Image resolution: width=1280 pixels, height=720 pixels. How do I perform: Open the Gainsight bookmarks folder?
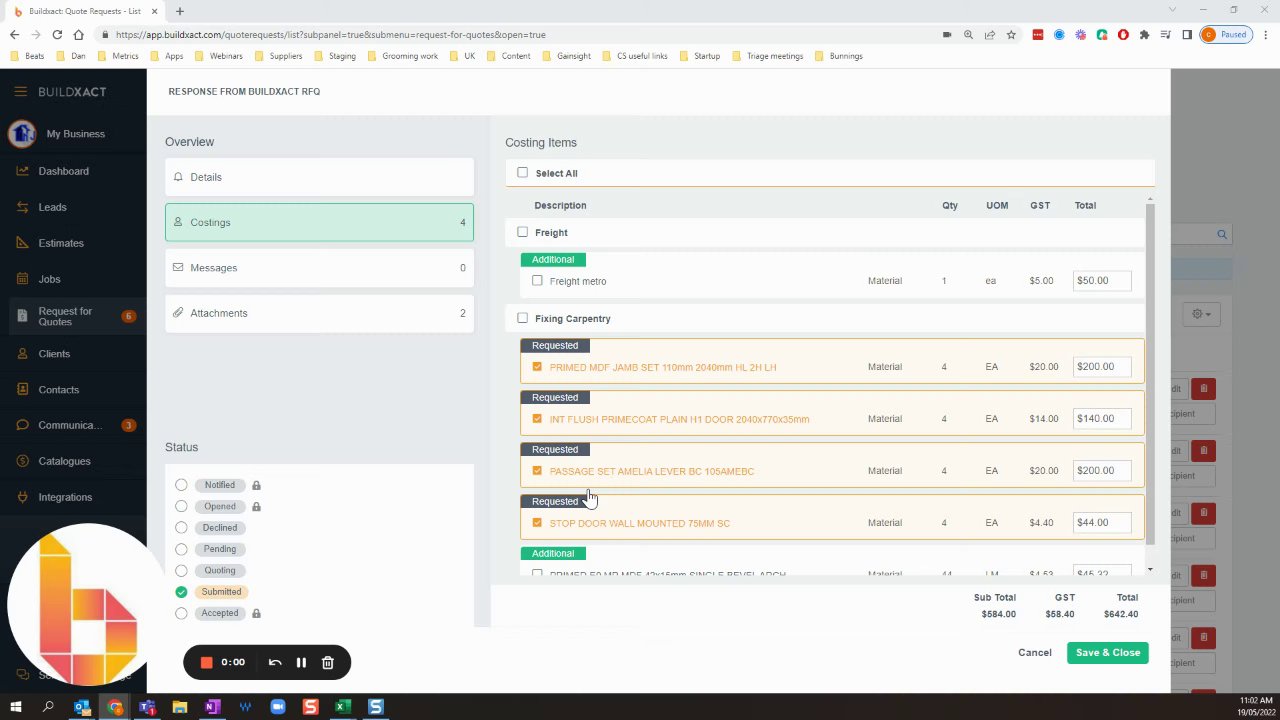(567, 56)
